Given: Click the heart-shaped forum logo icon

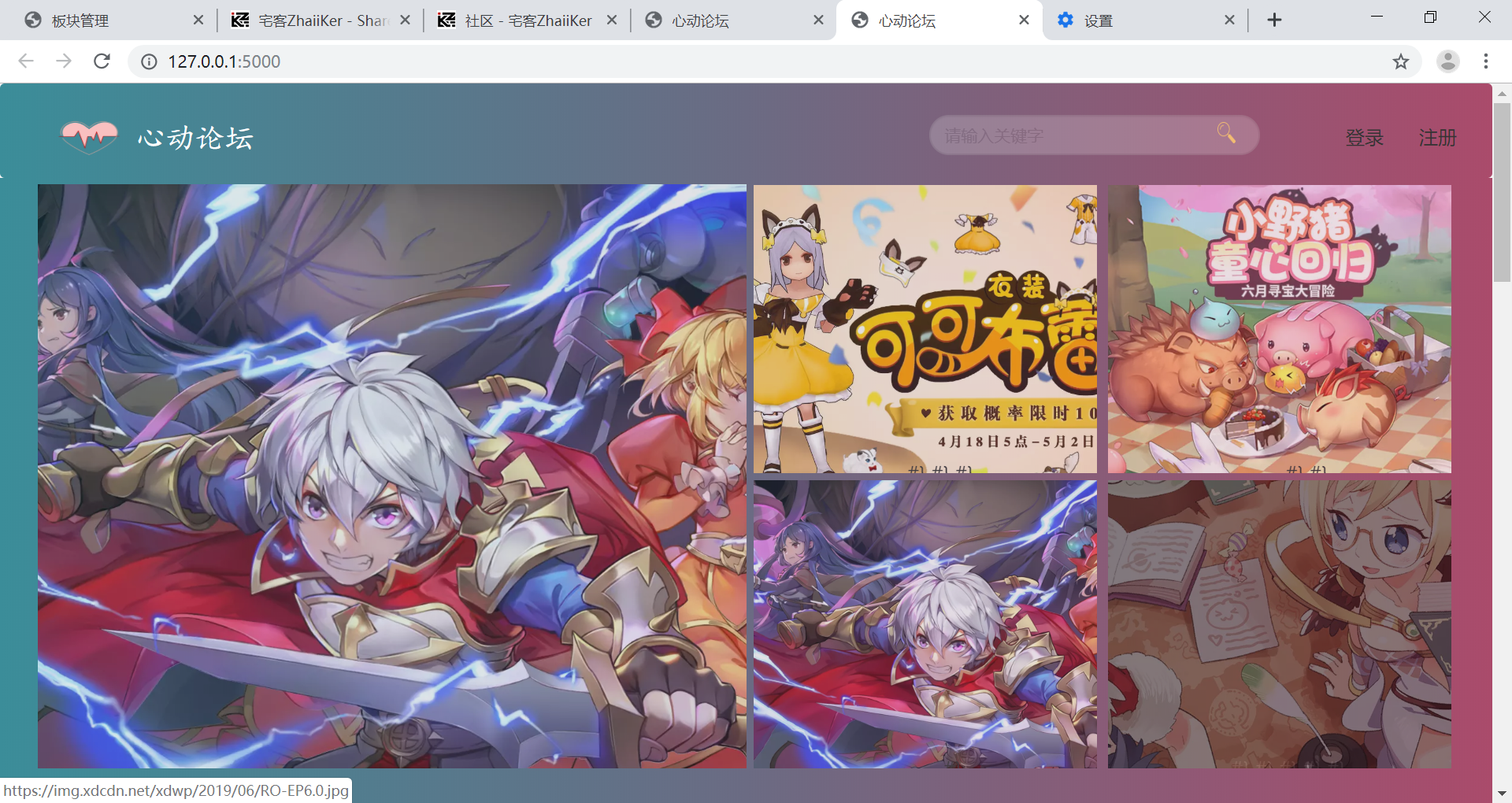Looking at the screenshot, I should pyautogui.click(x=88, y=137).
